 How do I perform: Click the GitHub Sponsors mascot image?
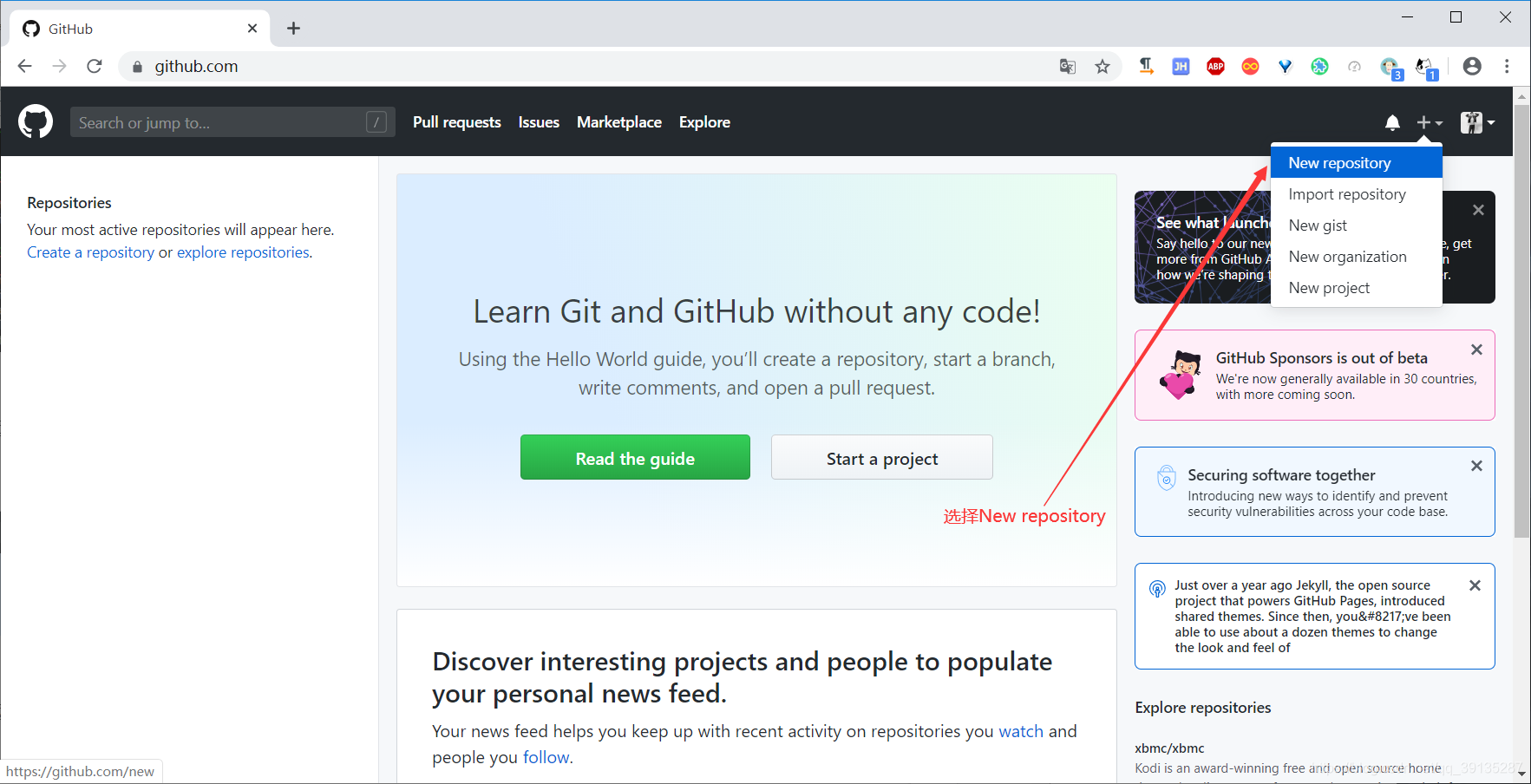(1181, 374)
